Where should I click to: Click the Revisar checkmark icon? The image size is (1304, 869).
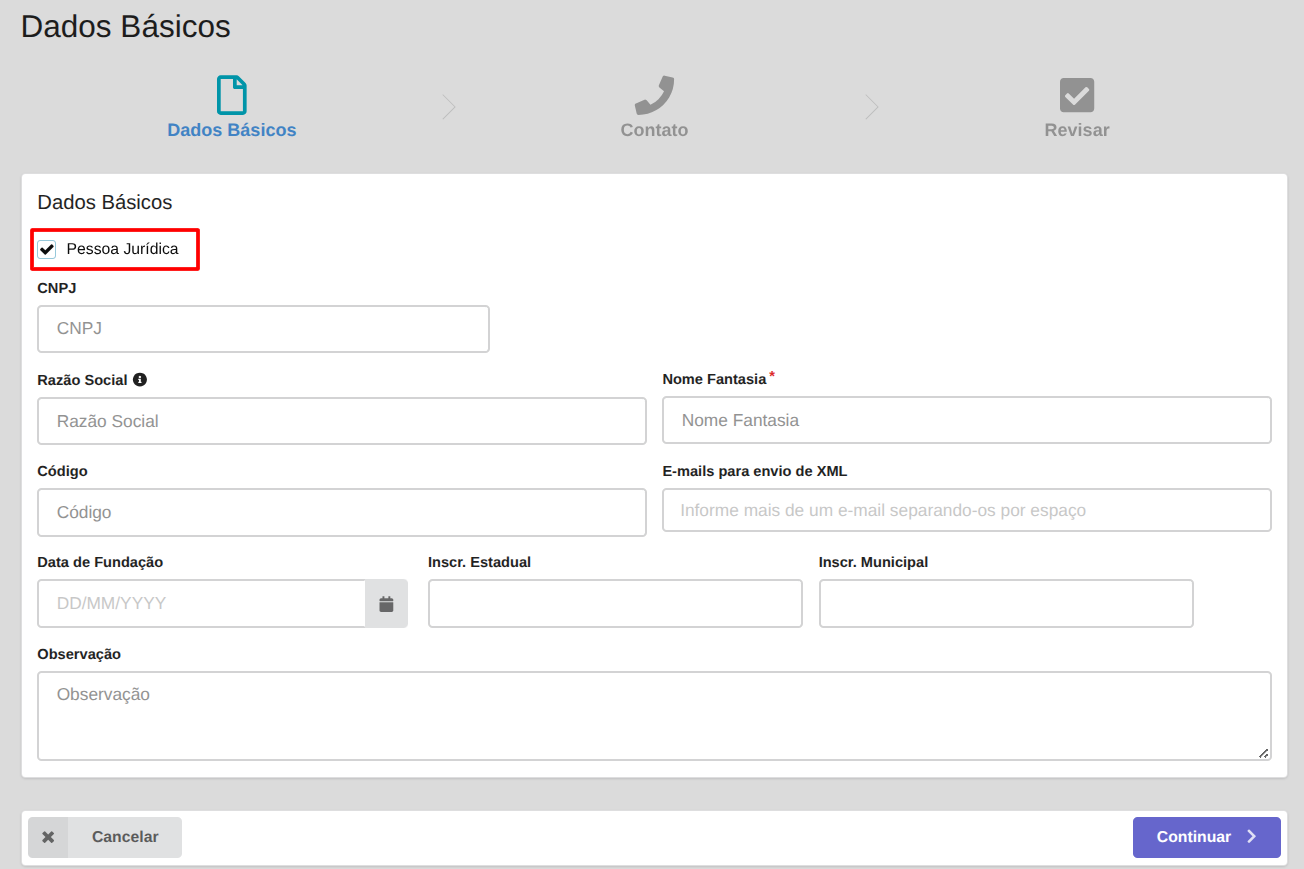1077,95
